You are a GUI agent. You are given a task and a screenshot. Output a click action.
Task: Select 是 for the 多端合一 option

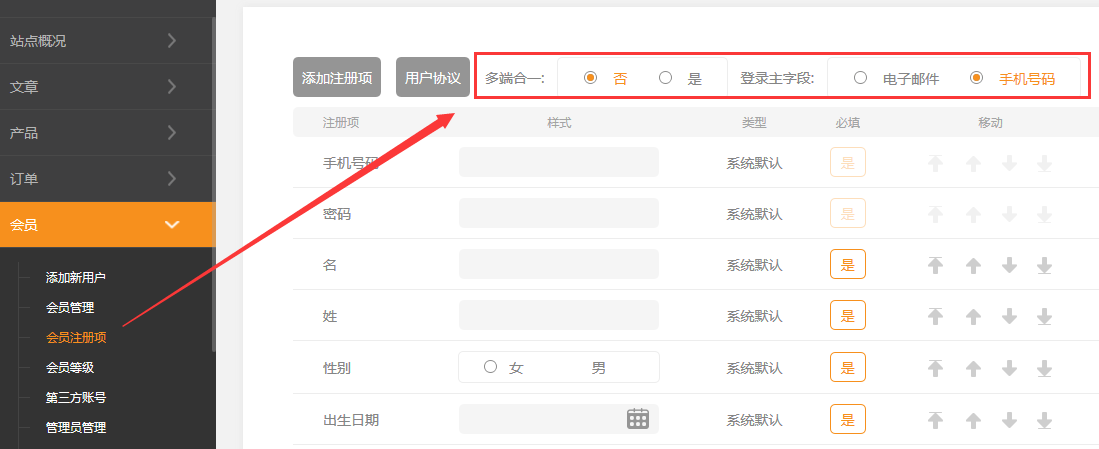(666, 78)
